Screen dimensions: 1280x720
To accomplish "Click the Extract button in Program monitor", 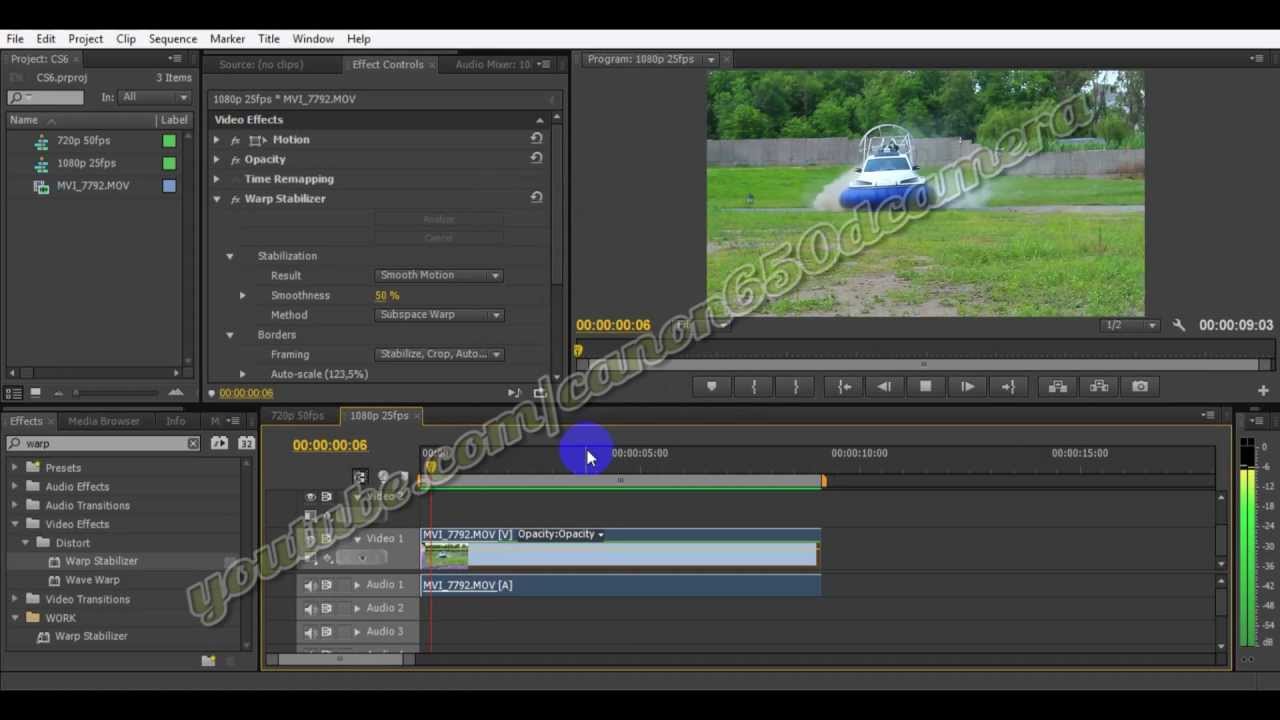I will pos(1099,387).
